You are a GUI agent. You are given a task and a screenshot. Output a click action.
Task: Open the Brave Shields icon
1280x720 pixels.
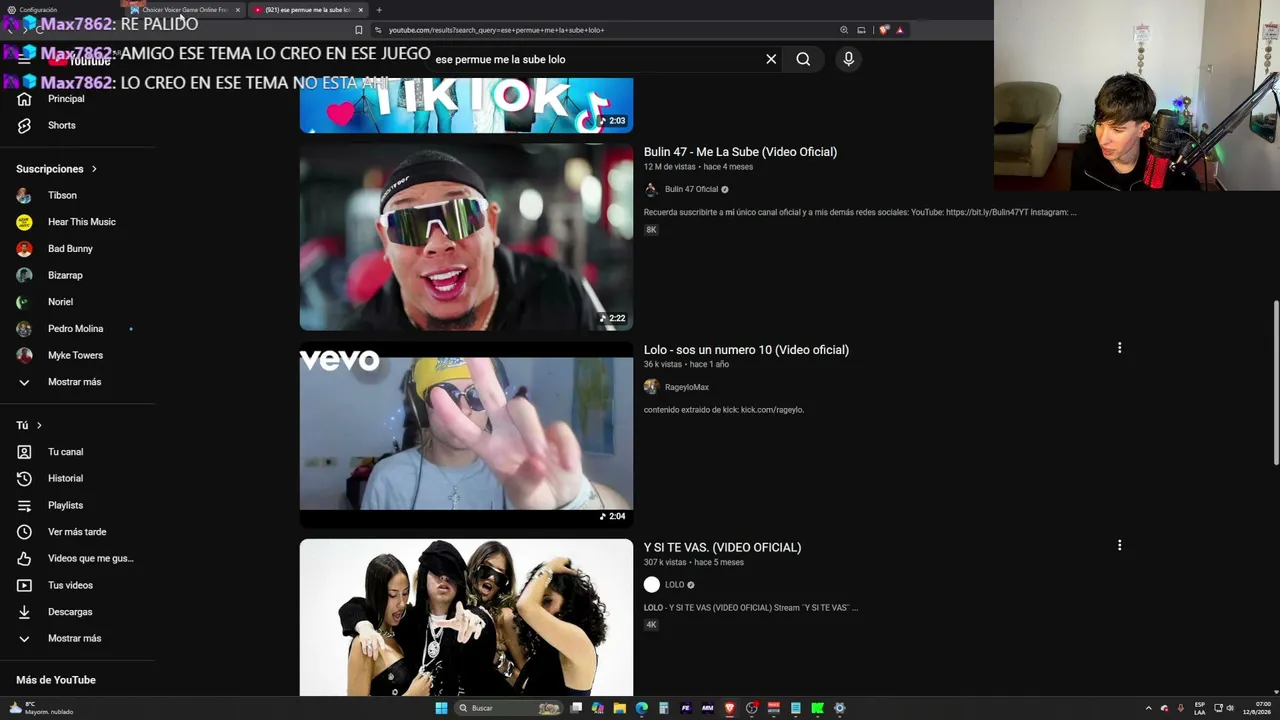883,30
